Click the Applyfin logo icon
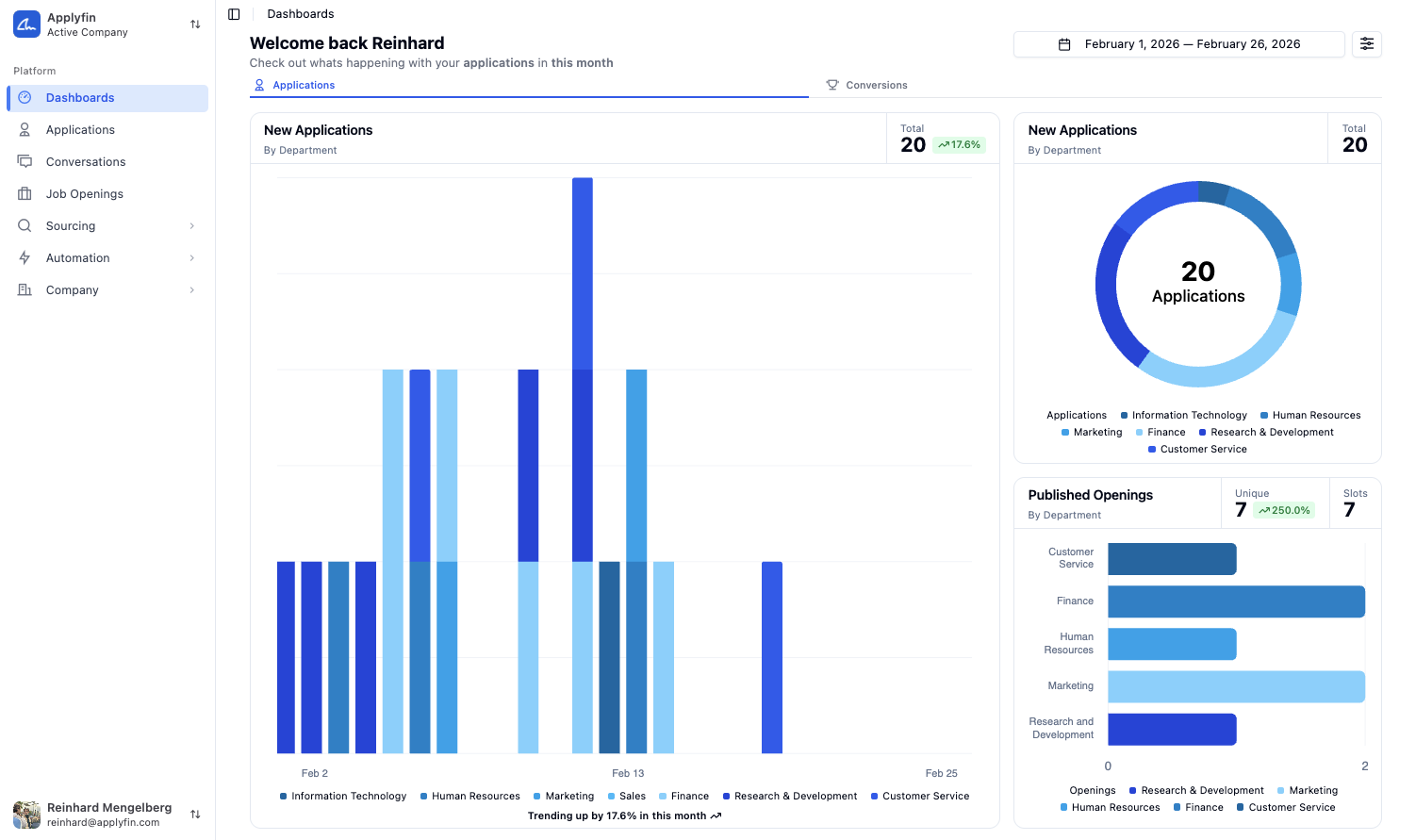Image resolution: width=1416 pixels, height=840 pixels. 26,25
